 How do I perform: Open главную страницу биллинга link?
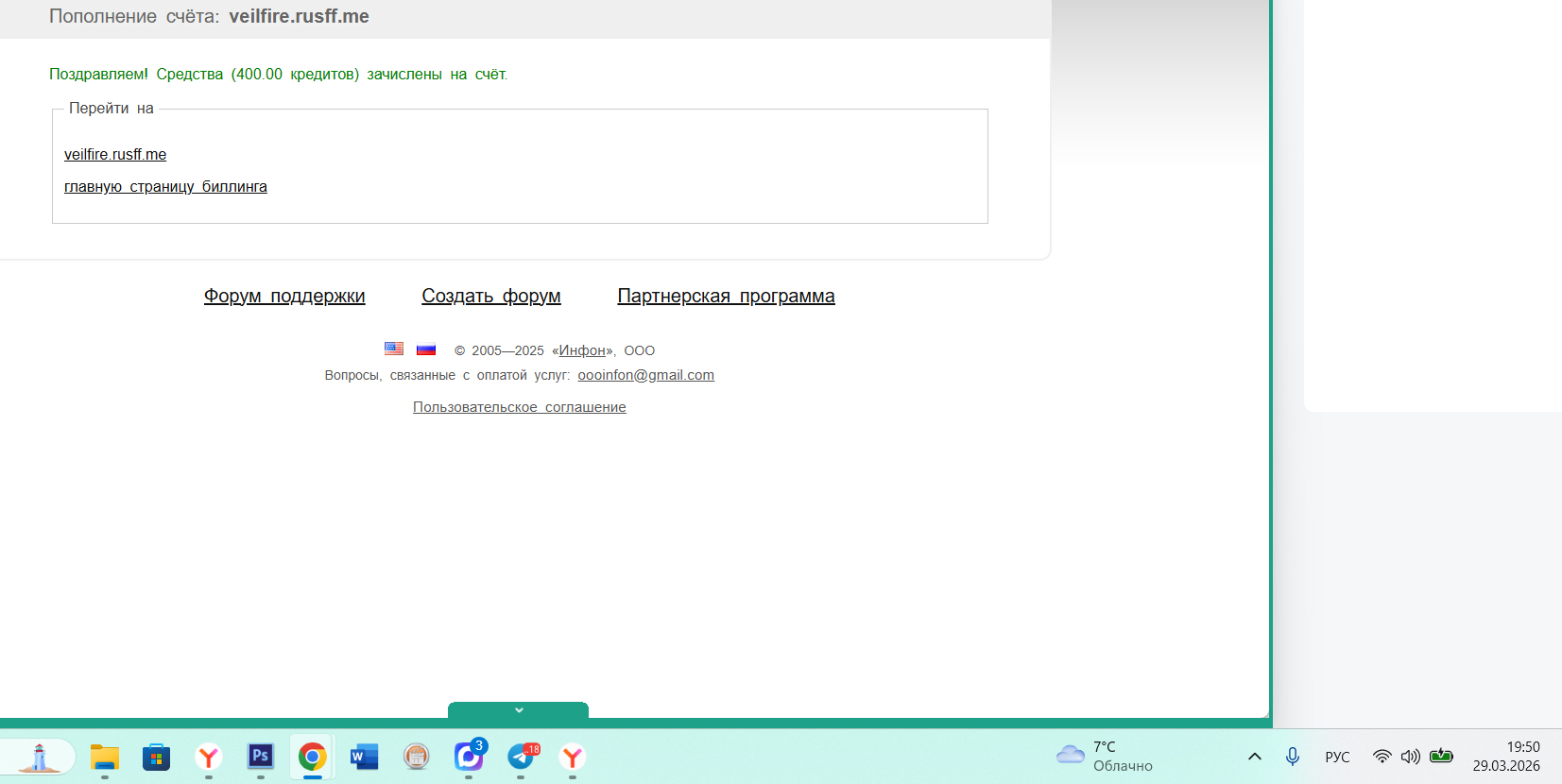click(165, 186)
